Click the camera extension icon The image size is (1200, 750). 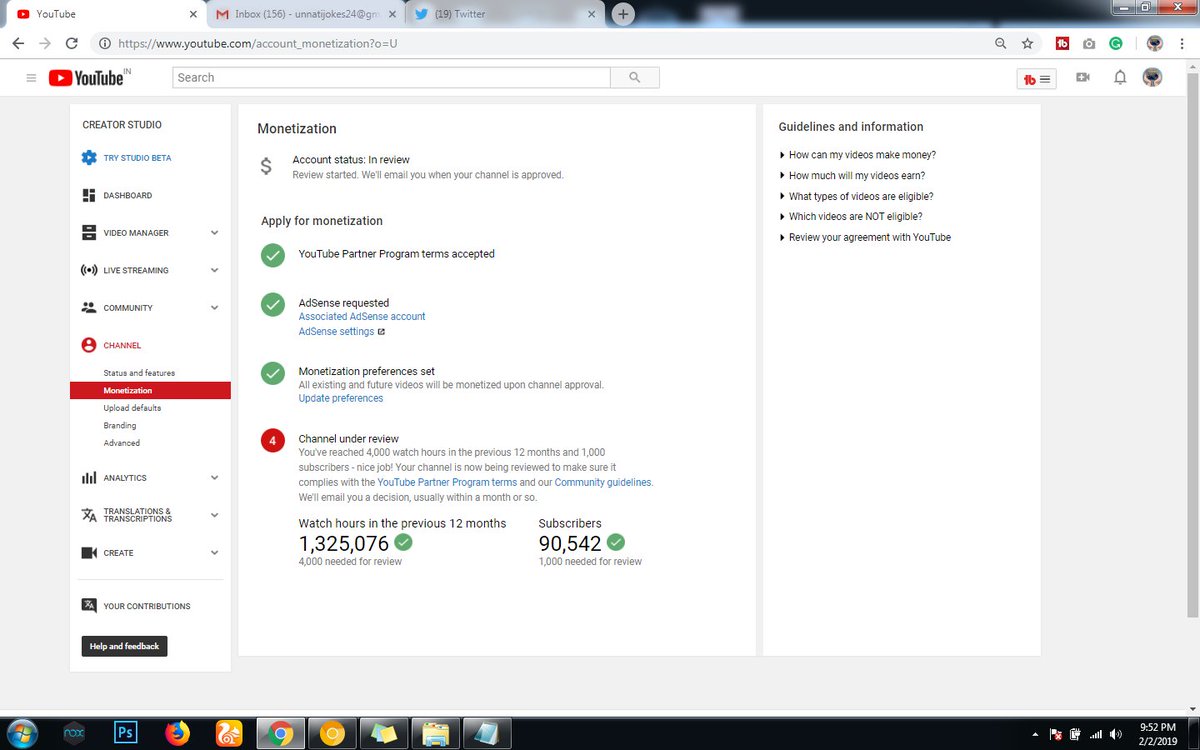tap(1089, 44)
